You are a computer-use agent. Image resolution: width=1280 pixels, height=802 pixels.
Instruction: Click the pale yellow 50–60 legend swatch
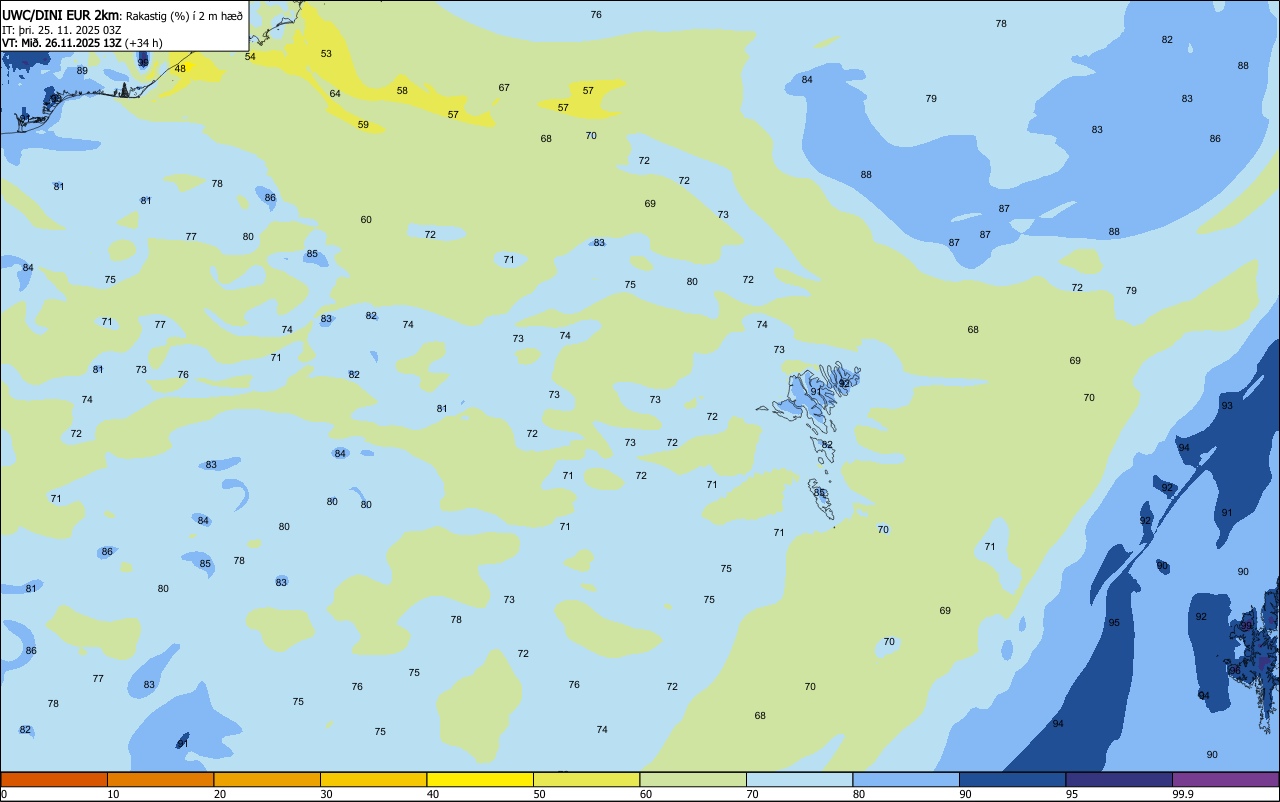point(586,779)
